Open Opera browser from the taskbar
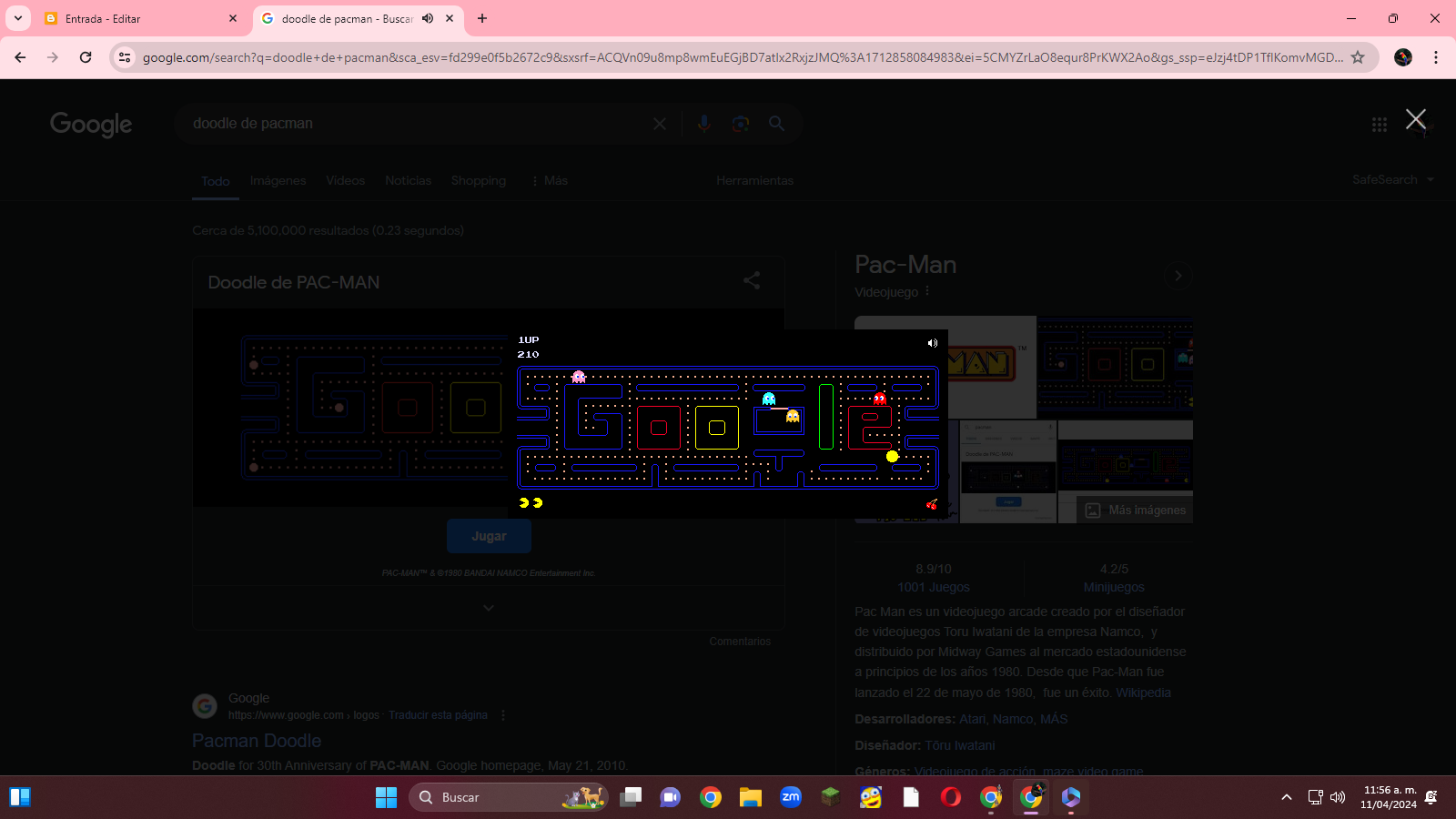Image resolution: width=1456 pixels, height=819 pixels. (951, 797)
